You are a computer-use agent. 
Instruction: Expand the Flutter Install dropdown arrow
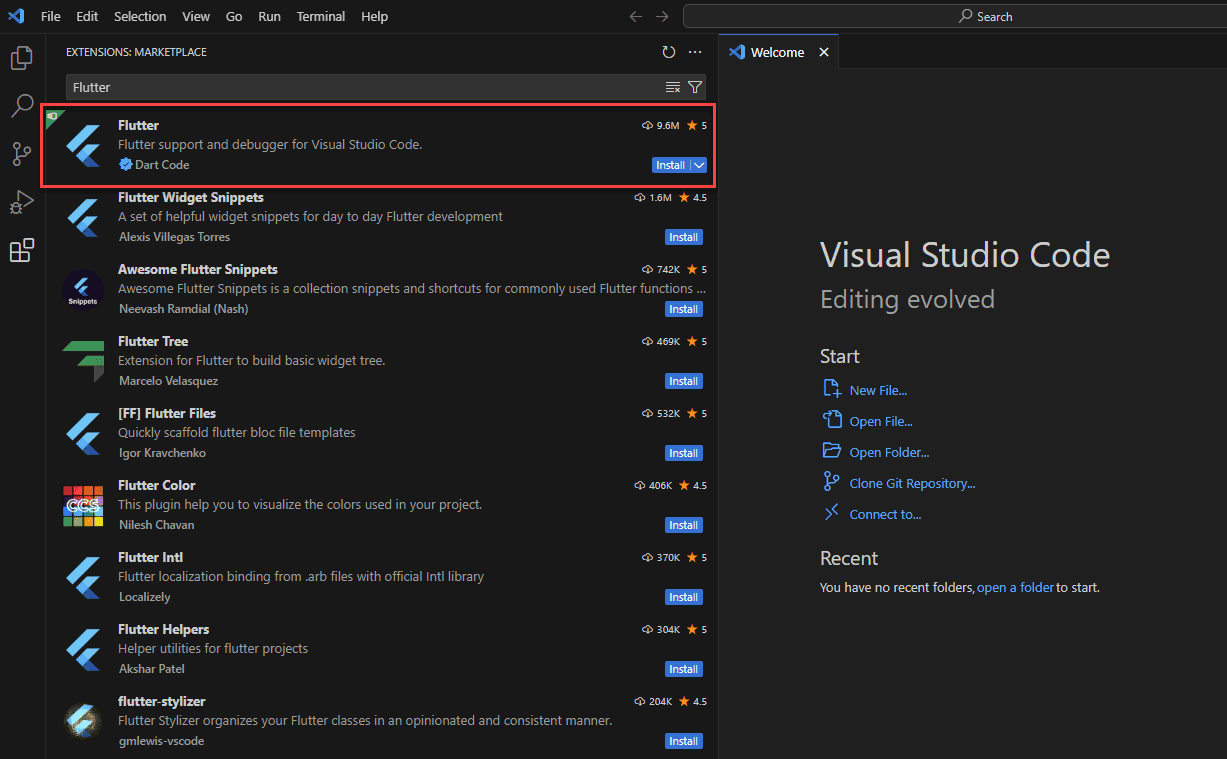699,165
